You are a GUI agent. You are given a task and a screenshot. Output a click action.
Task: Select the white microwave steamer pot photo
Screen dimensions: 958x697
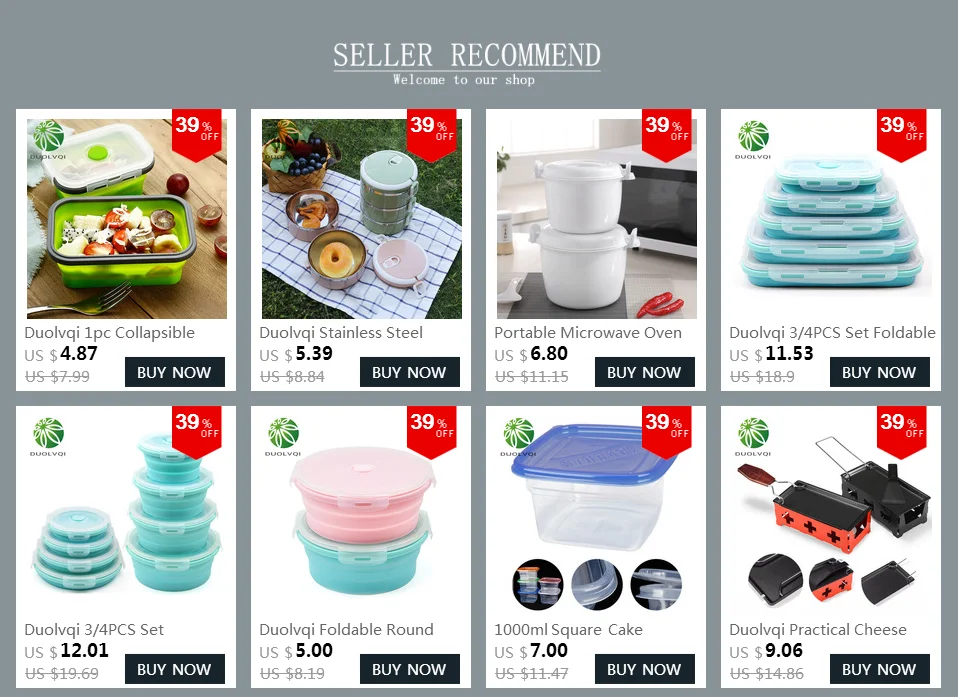pos(597,219)
